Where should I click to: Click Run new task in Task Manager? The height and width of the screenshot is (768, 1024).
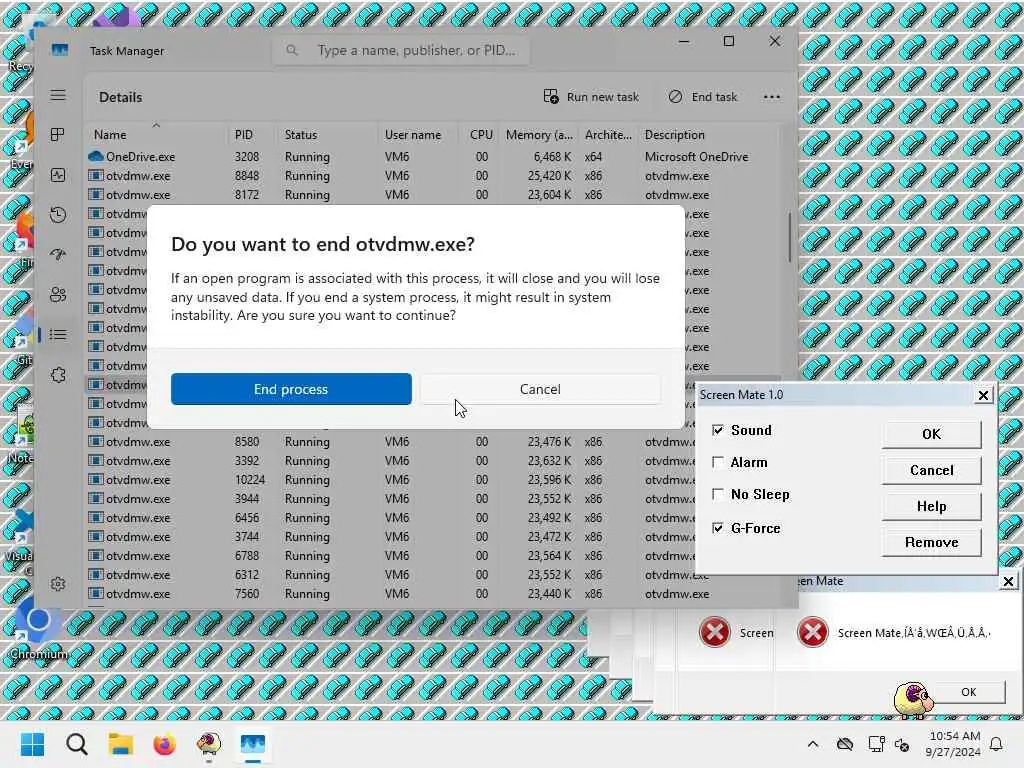(591, 97)
